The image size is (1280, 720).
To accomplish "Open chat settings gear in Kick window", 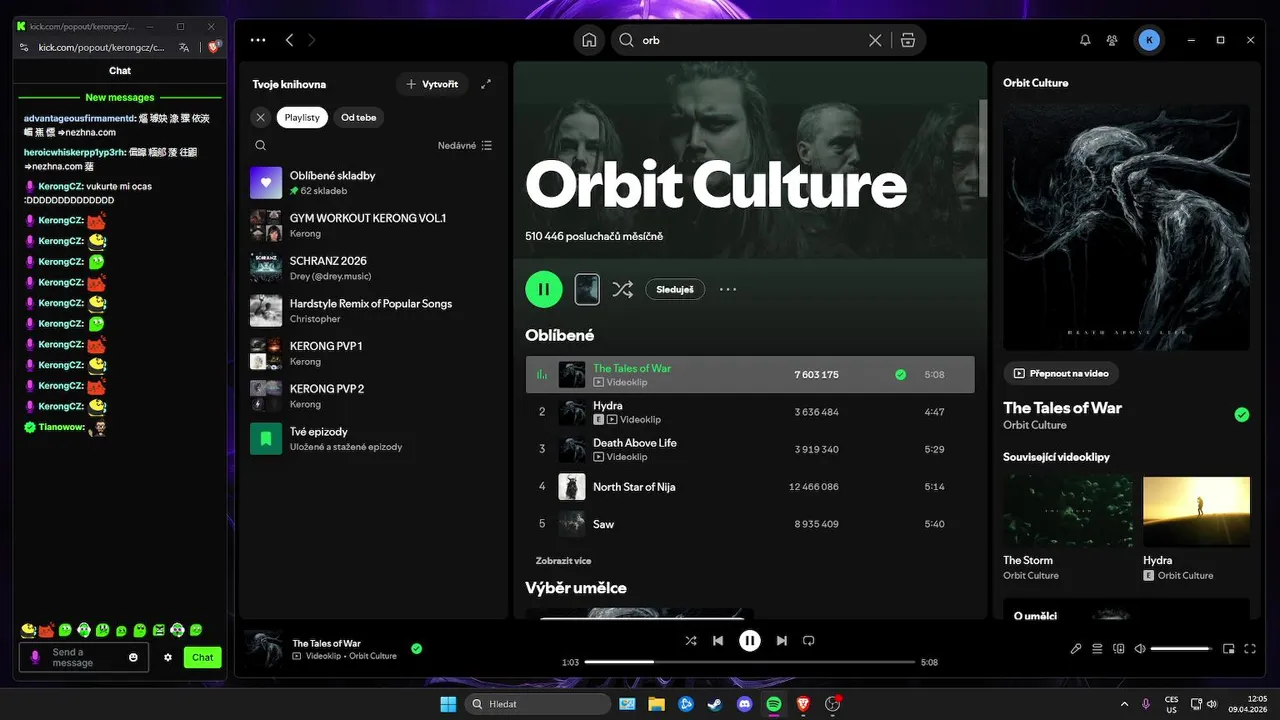I will pyautogui.click(x=168, y=657).
